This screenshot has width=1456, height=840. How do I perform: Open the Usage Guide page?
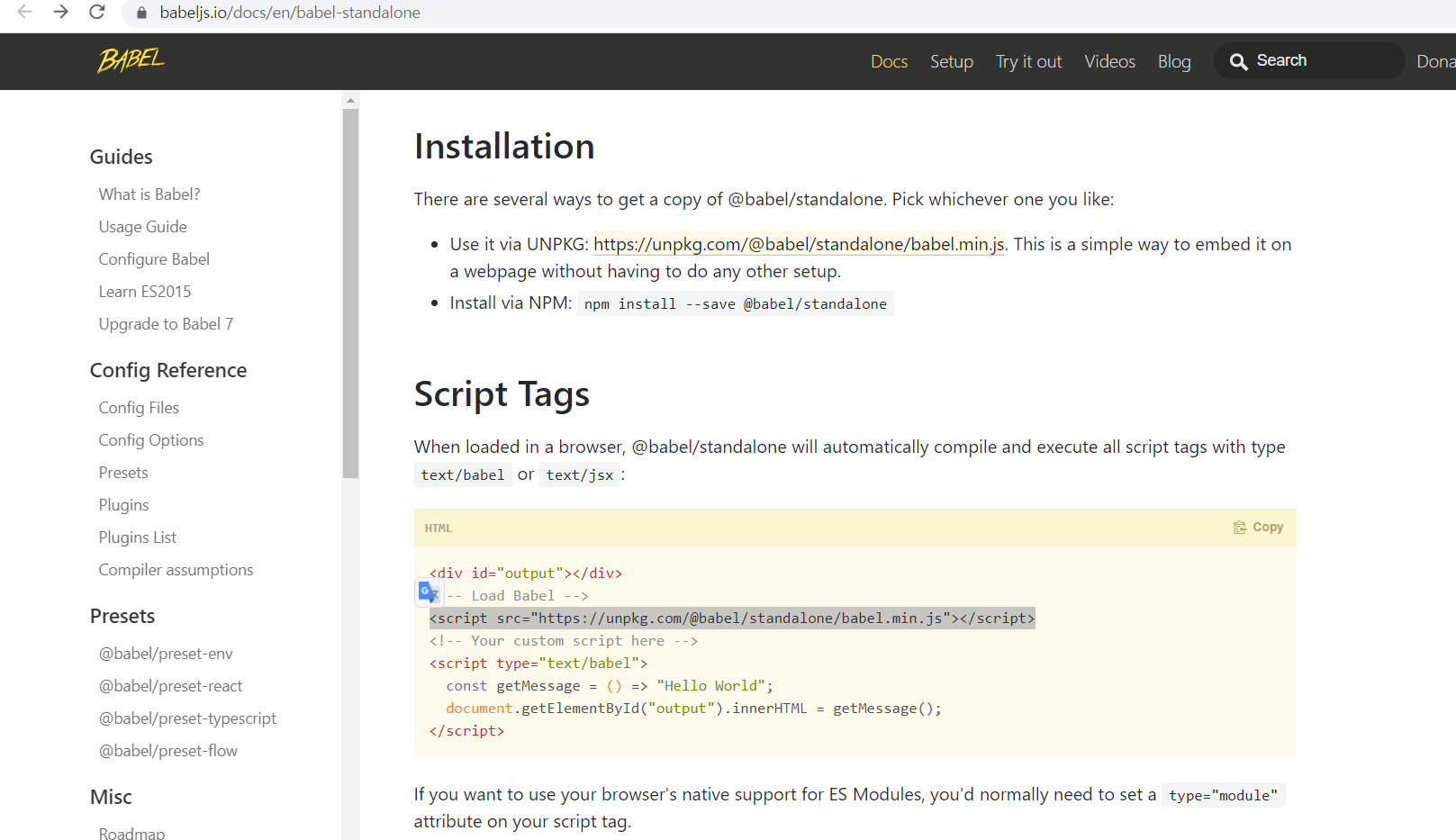(143, 227)
